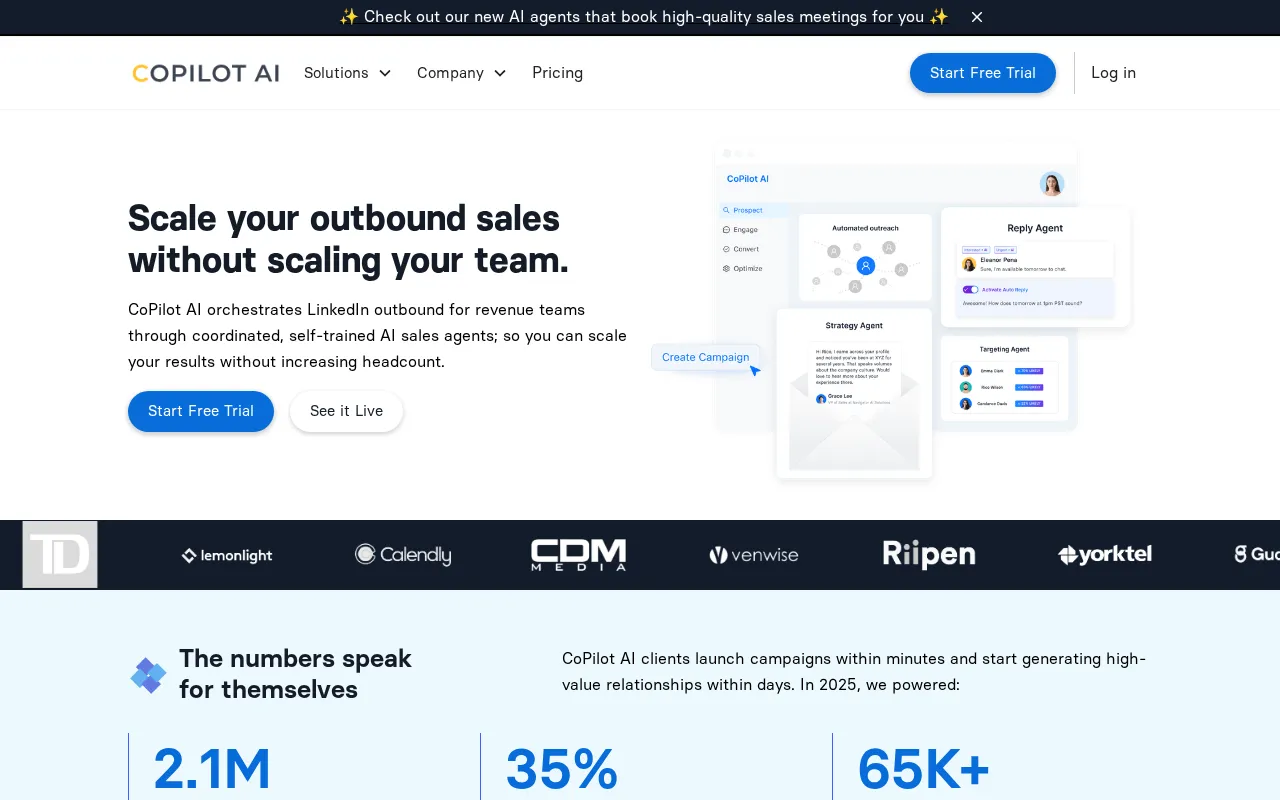
Task: Expand the Solutions dropdown menu
Action: pos(348,73)
